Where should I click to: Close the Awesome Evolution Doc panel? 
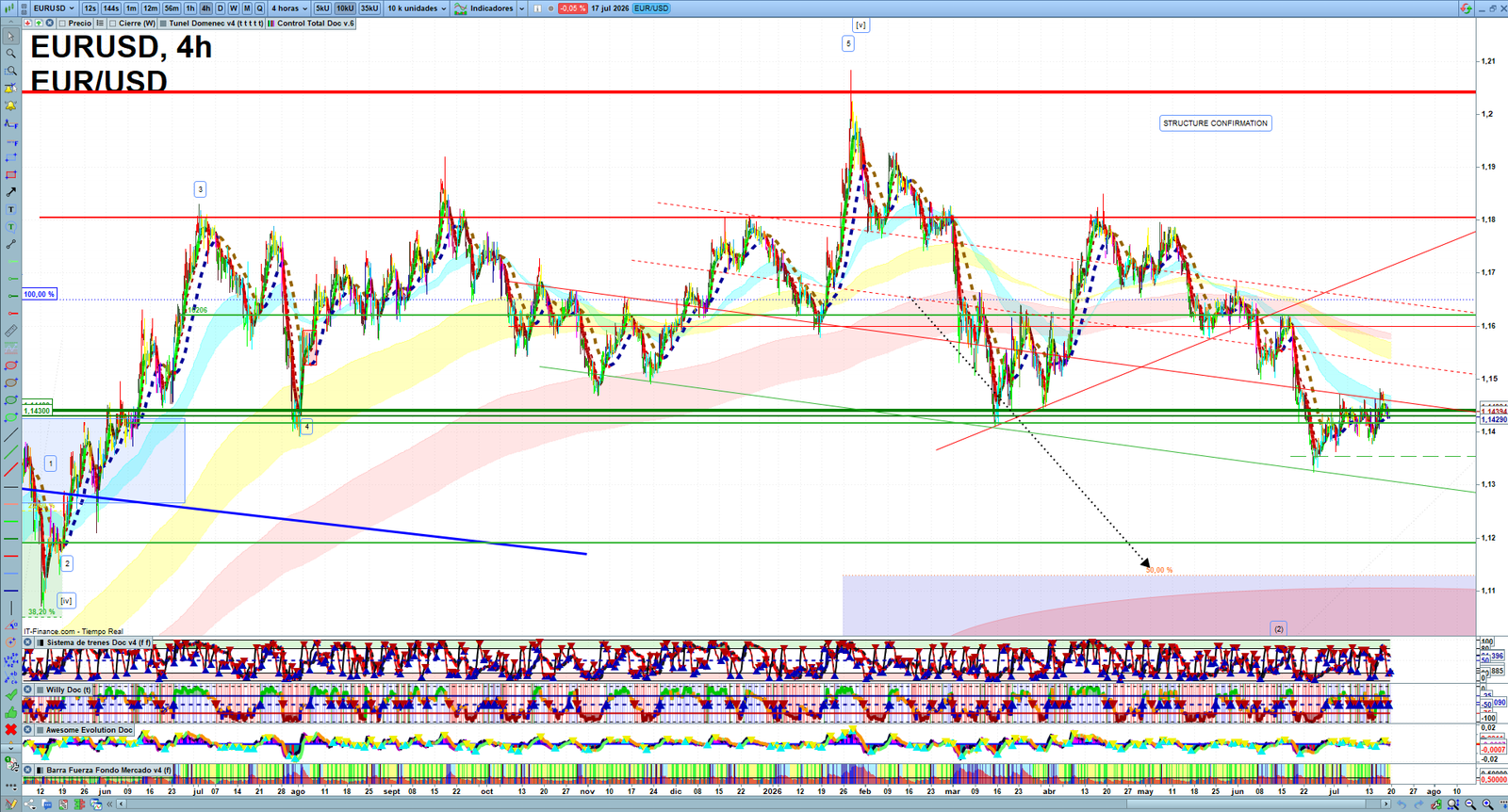click(x=27, y=730)
